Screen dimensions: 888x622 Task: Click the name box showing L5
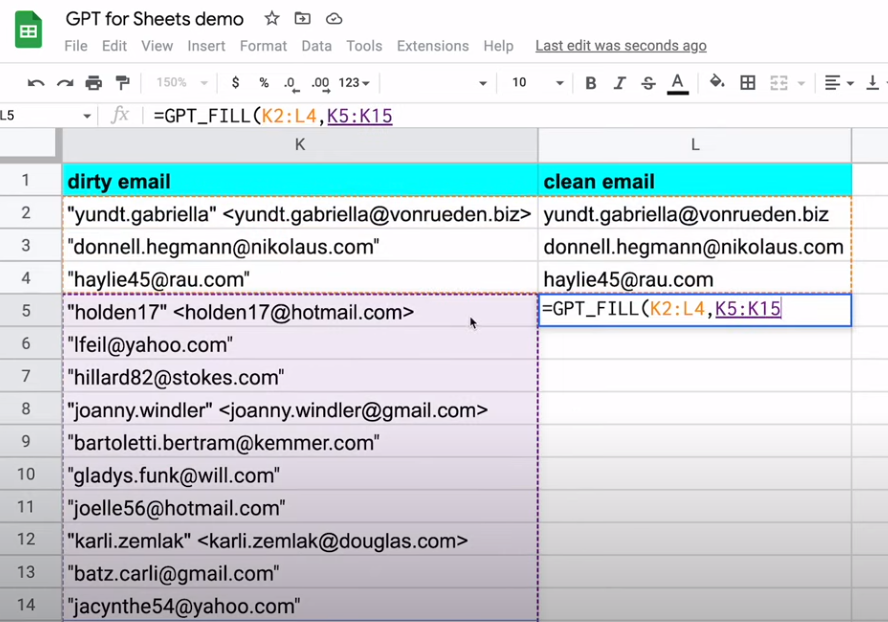[40, 116]
